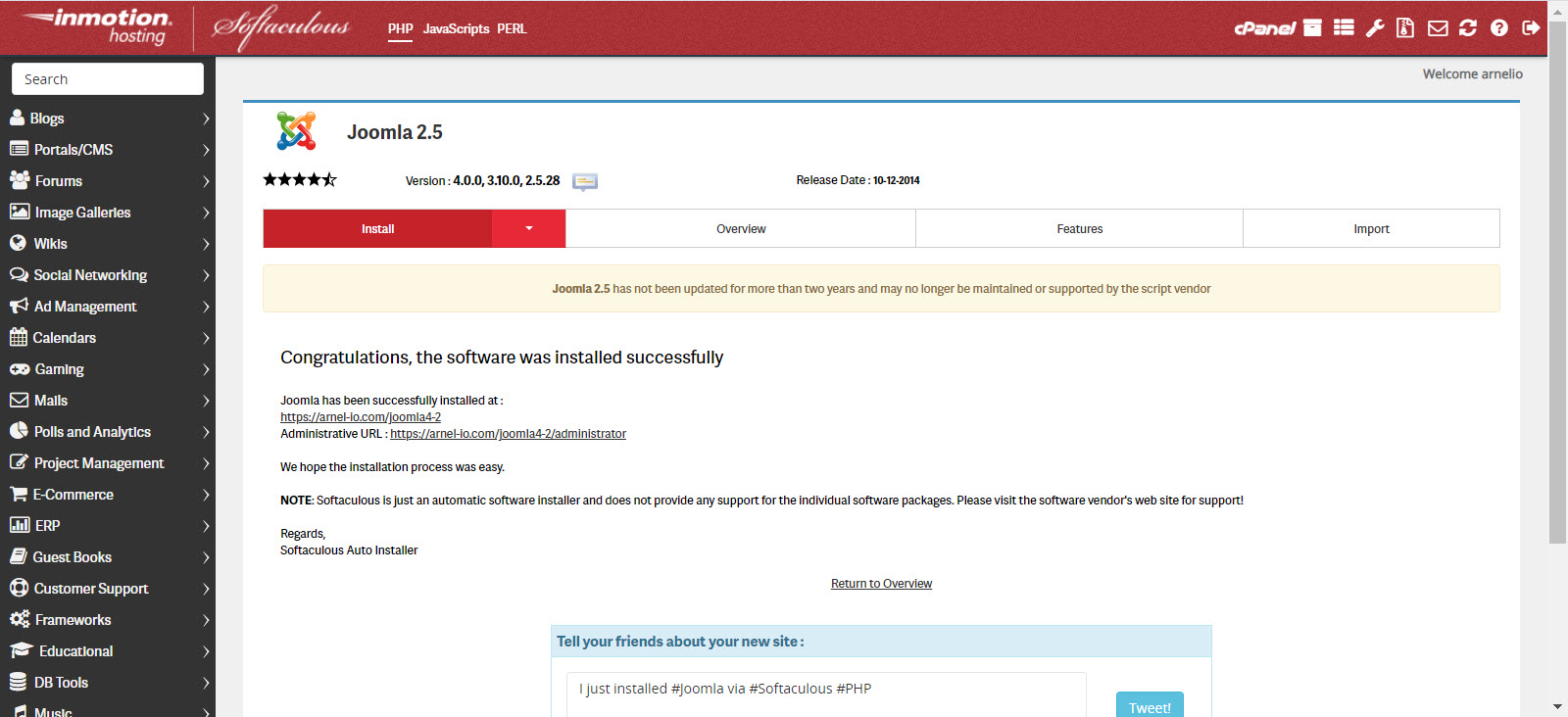Switch to the PERL scripts tab
The image size is (1568, 717).
[x=512, y=29]
